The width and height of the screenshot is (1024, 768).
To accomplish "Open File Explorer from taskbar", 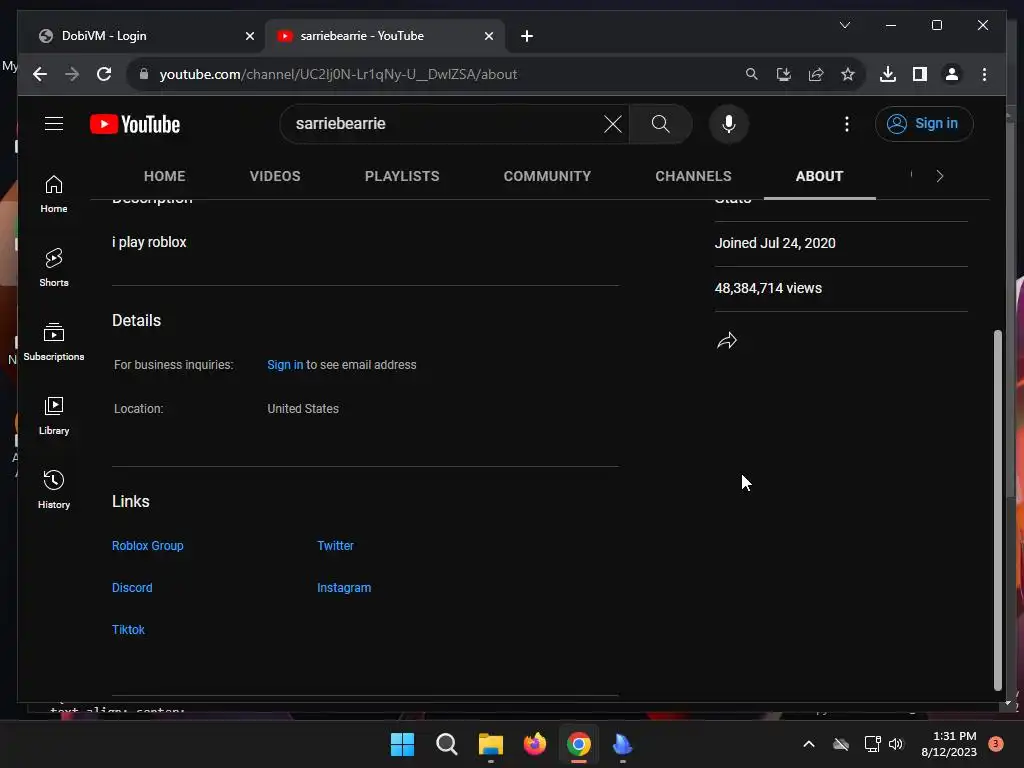I will [x=490, y=744].
